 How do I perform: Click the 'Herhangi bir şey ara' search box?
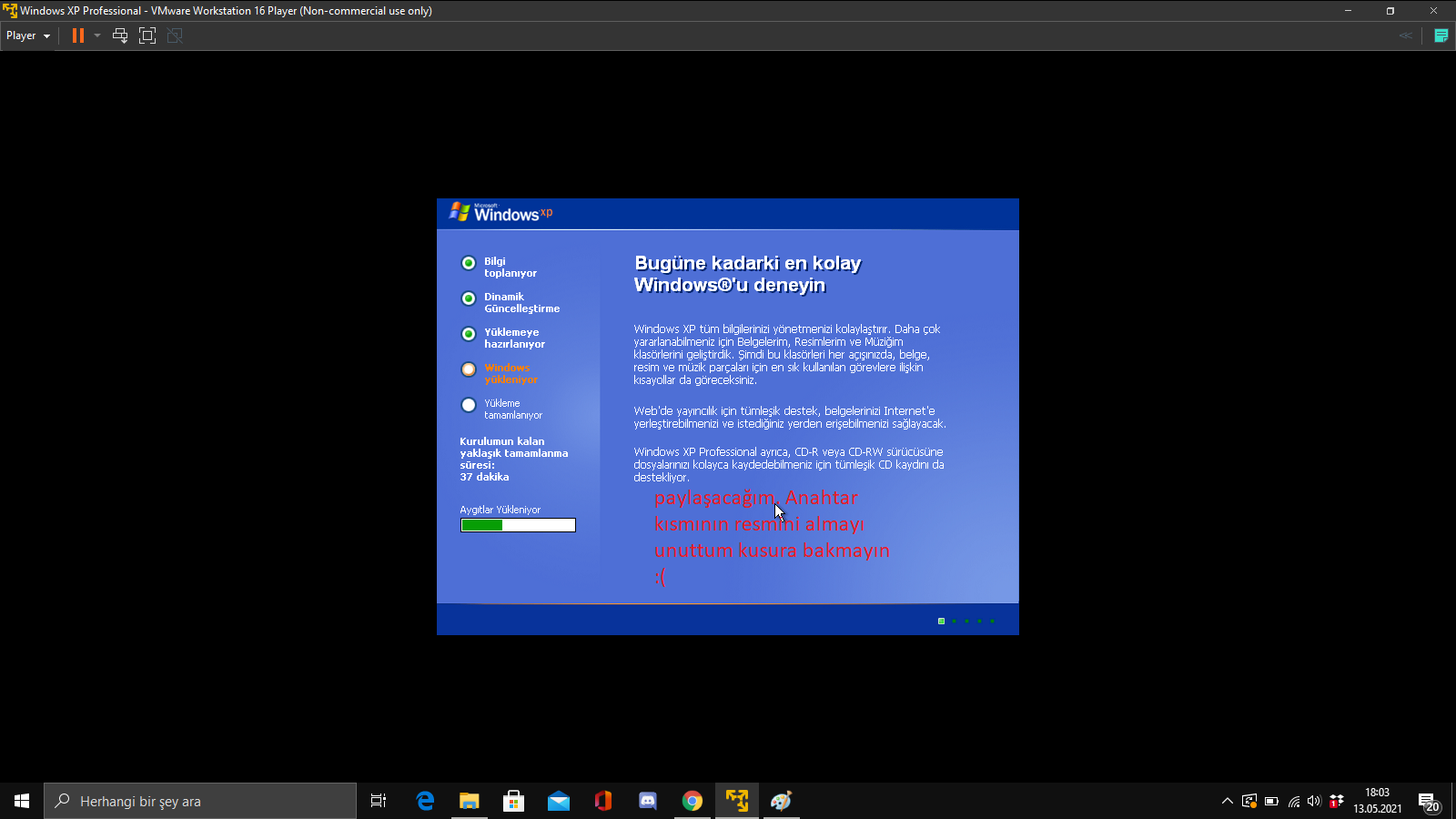(200, 801)
